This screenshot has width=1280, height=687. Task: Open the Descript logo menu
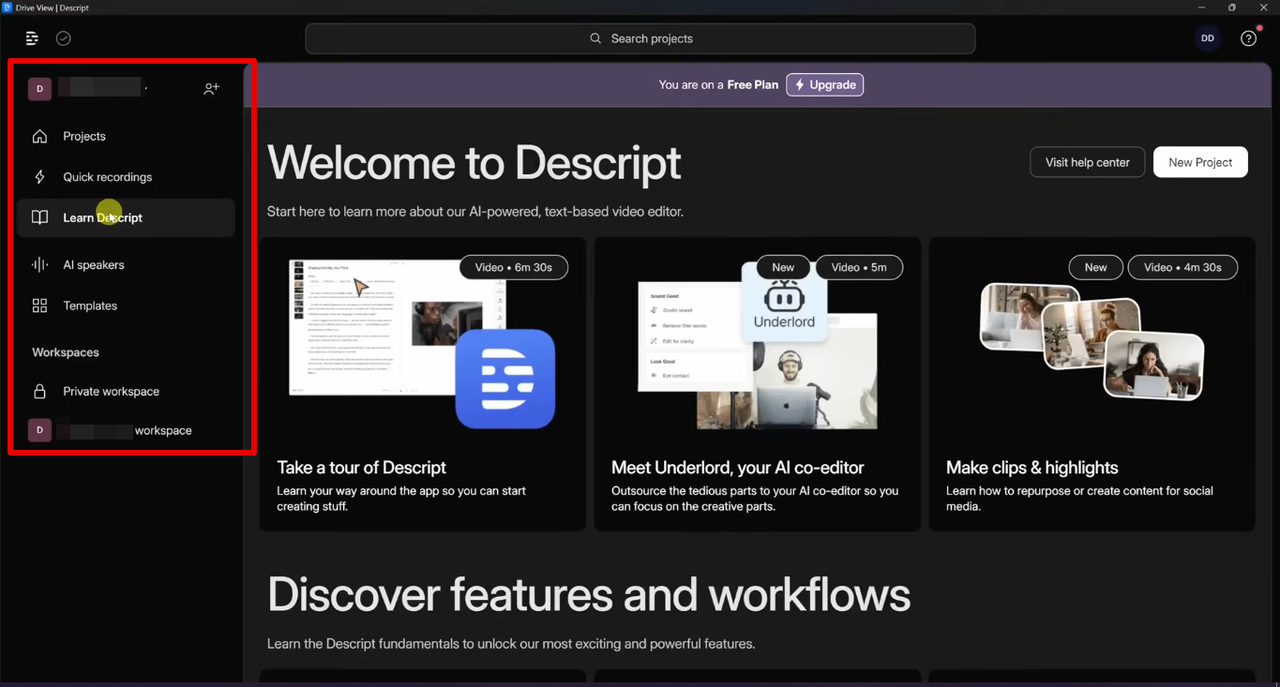click(31, 38)
